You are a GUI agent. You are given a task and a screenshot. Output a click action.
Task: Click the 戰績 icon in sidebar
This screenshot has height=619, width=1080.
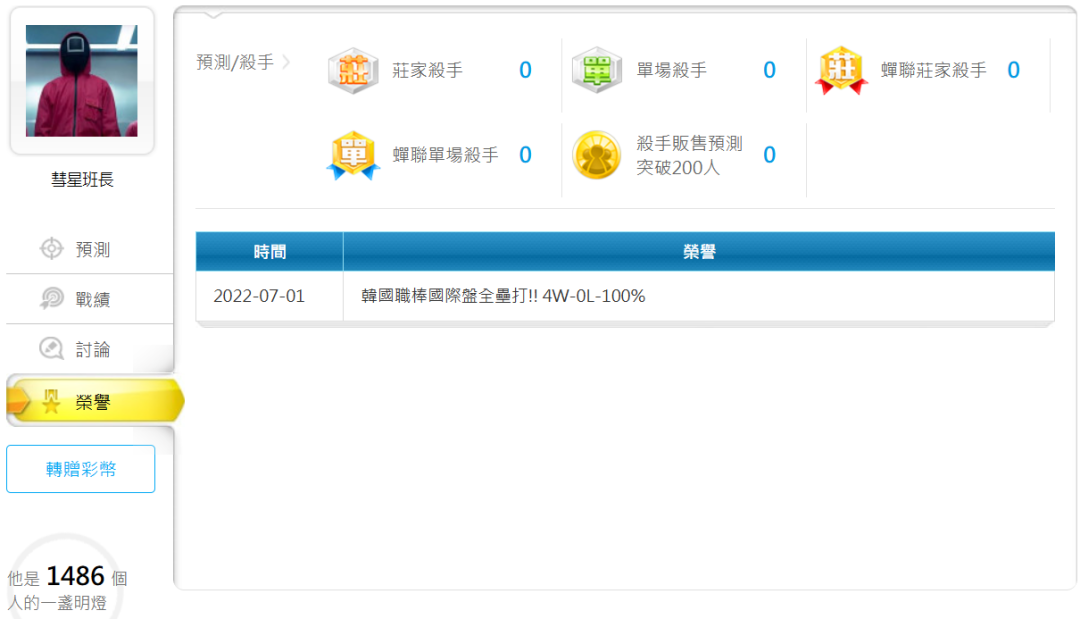click(52, 298)
